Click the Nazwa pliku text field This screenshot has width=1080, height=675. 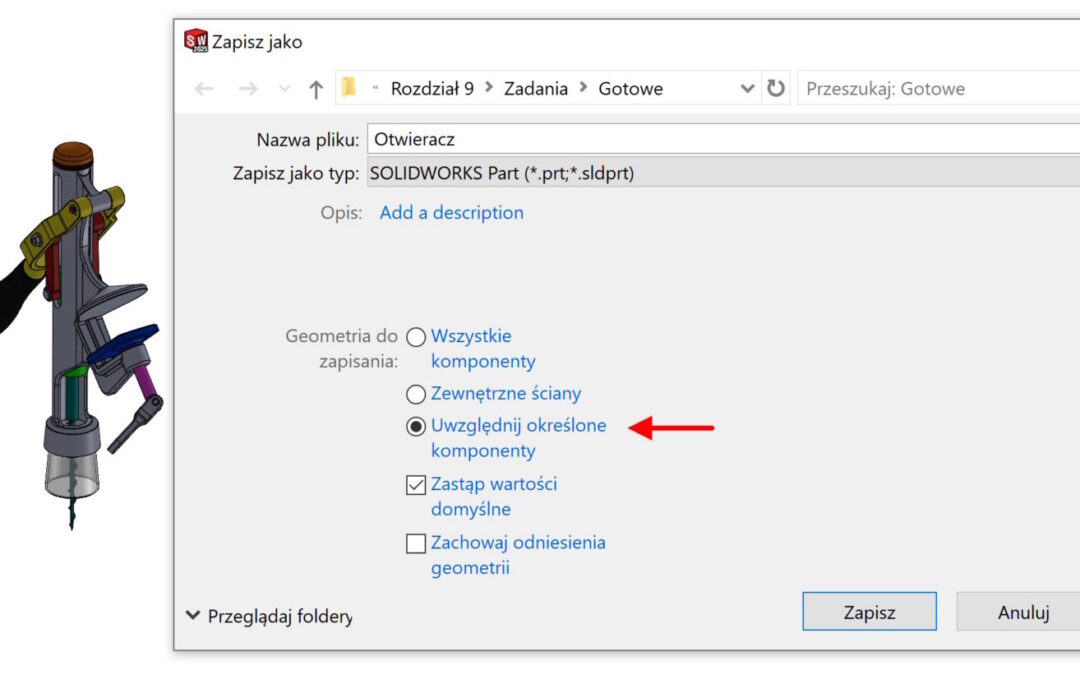coord(722,139)
